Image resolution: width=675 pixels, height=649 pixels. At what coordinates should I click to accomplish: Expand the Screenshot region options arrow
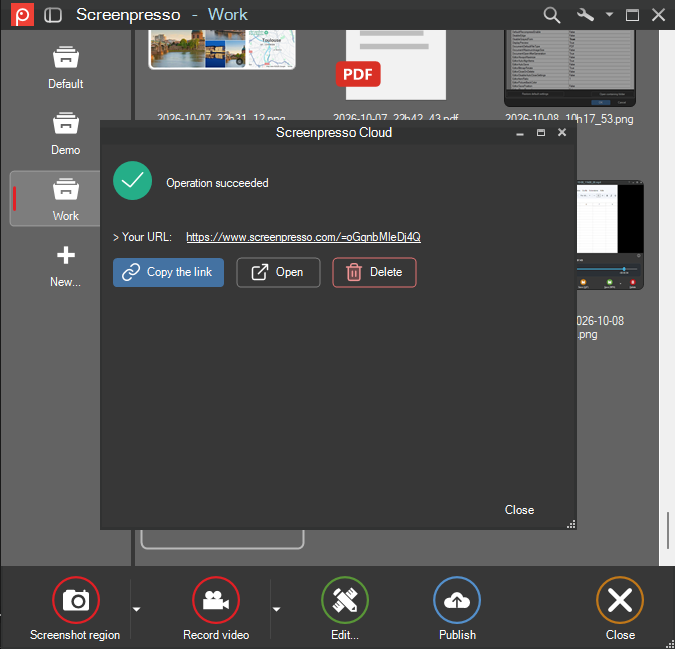tap(136, 609)
